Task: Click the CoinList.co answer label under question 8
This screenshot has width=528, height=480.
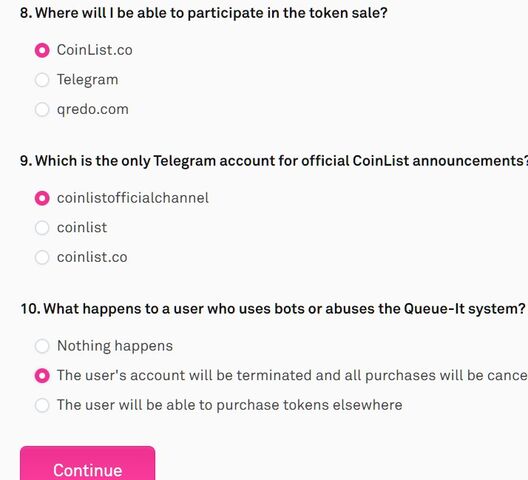Action: pyautogui.click(x=95, y=50)
